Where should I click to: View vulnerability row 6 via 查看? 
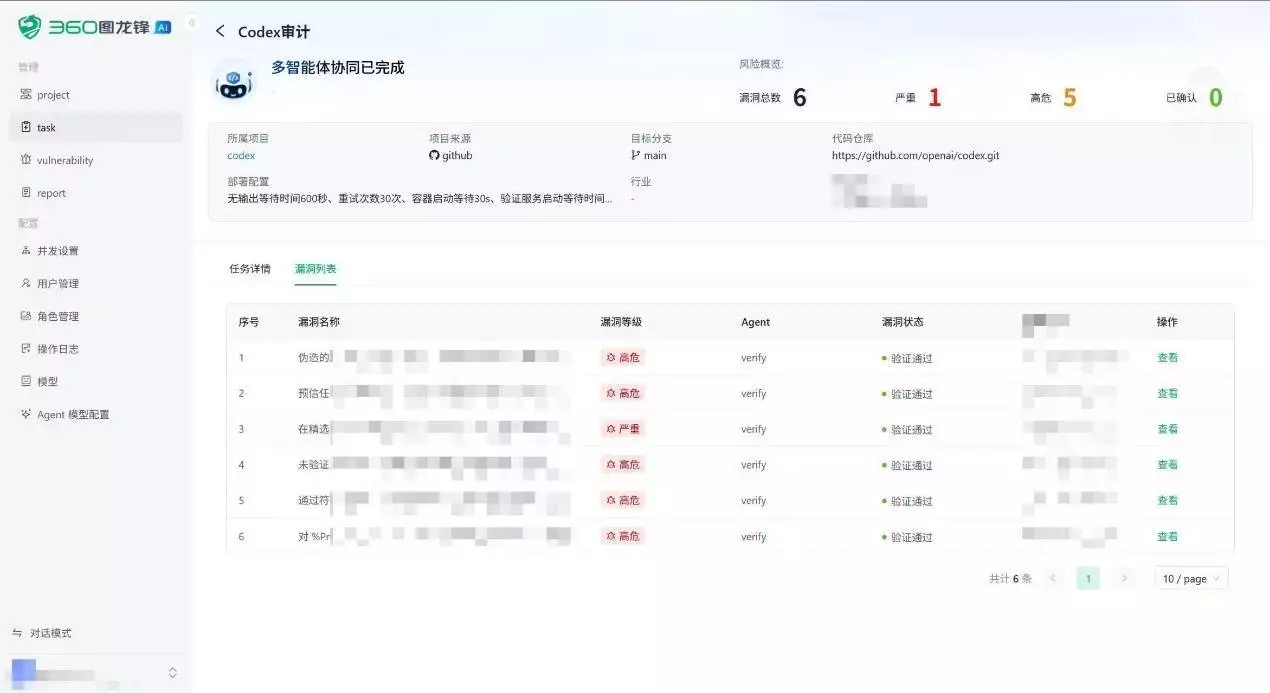click(1167, 537)
